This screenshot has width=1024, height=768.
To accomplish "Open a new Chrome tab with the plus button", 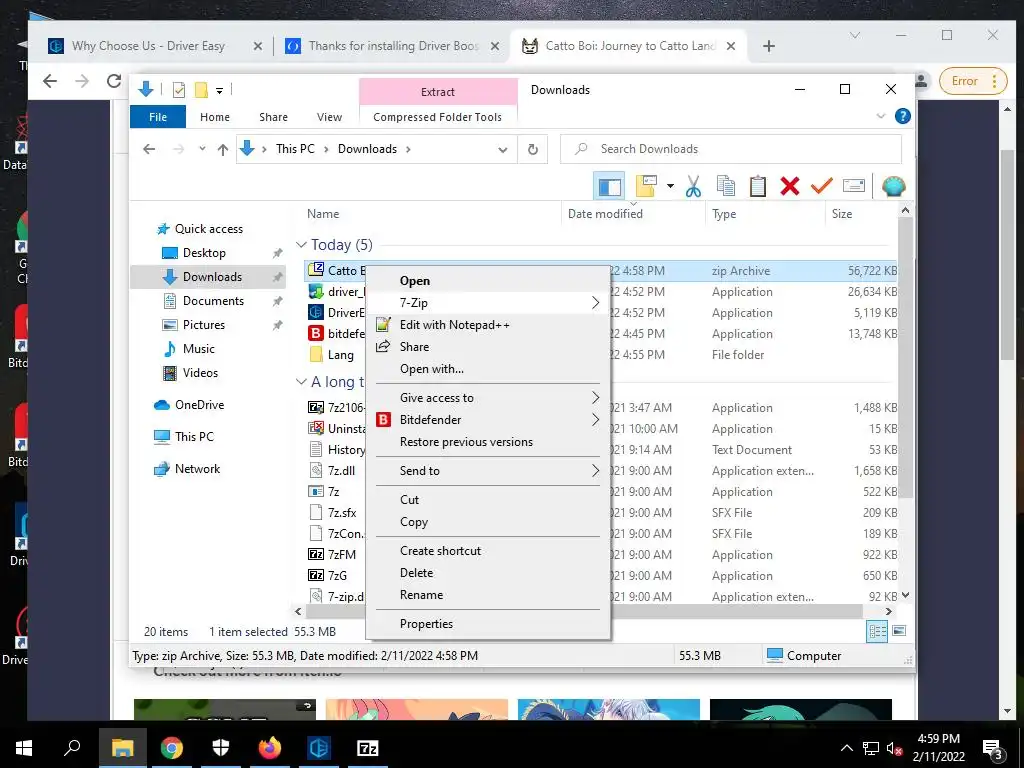I will pyautogui.click(x=769, y=46).
